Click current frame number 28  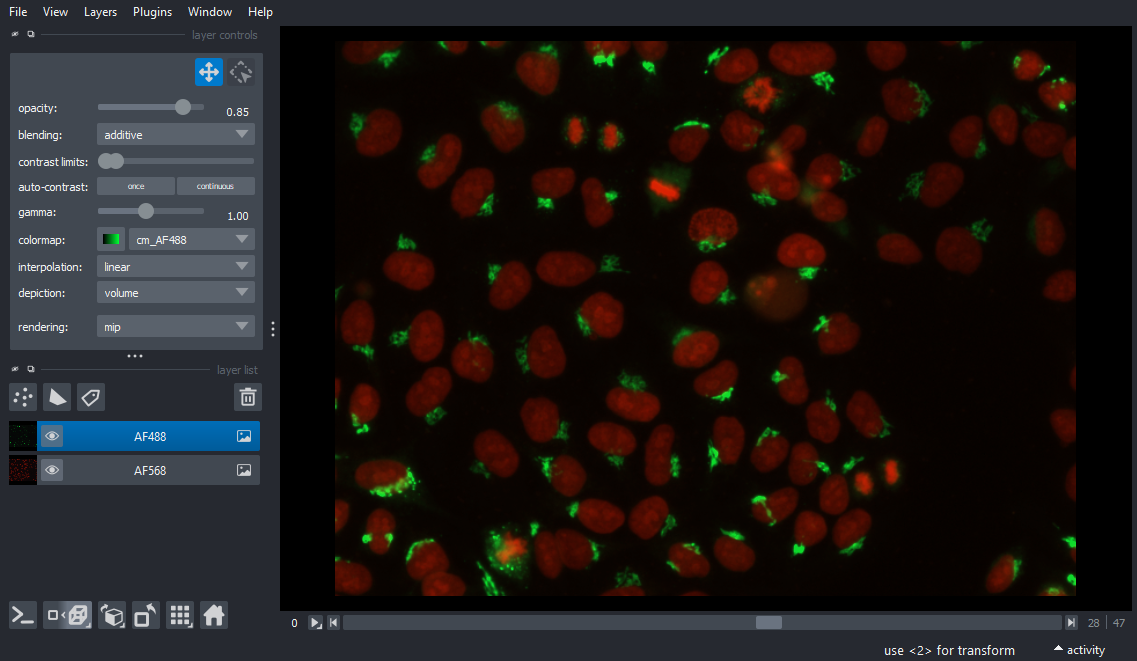[x=1093, y=623]
